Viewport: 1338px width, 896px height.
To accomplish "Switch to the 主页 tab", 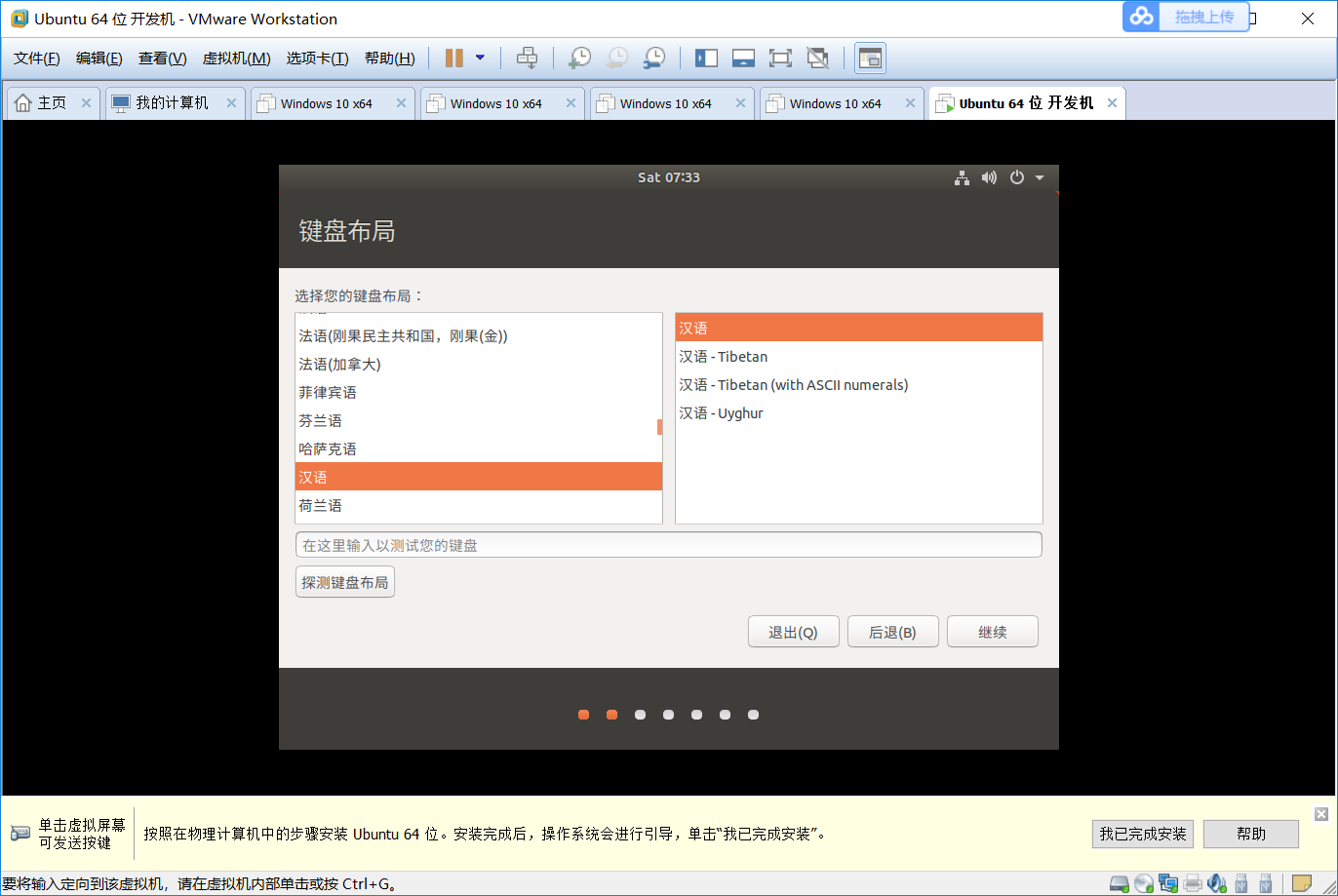I will click(53, 103).
